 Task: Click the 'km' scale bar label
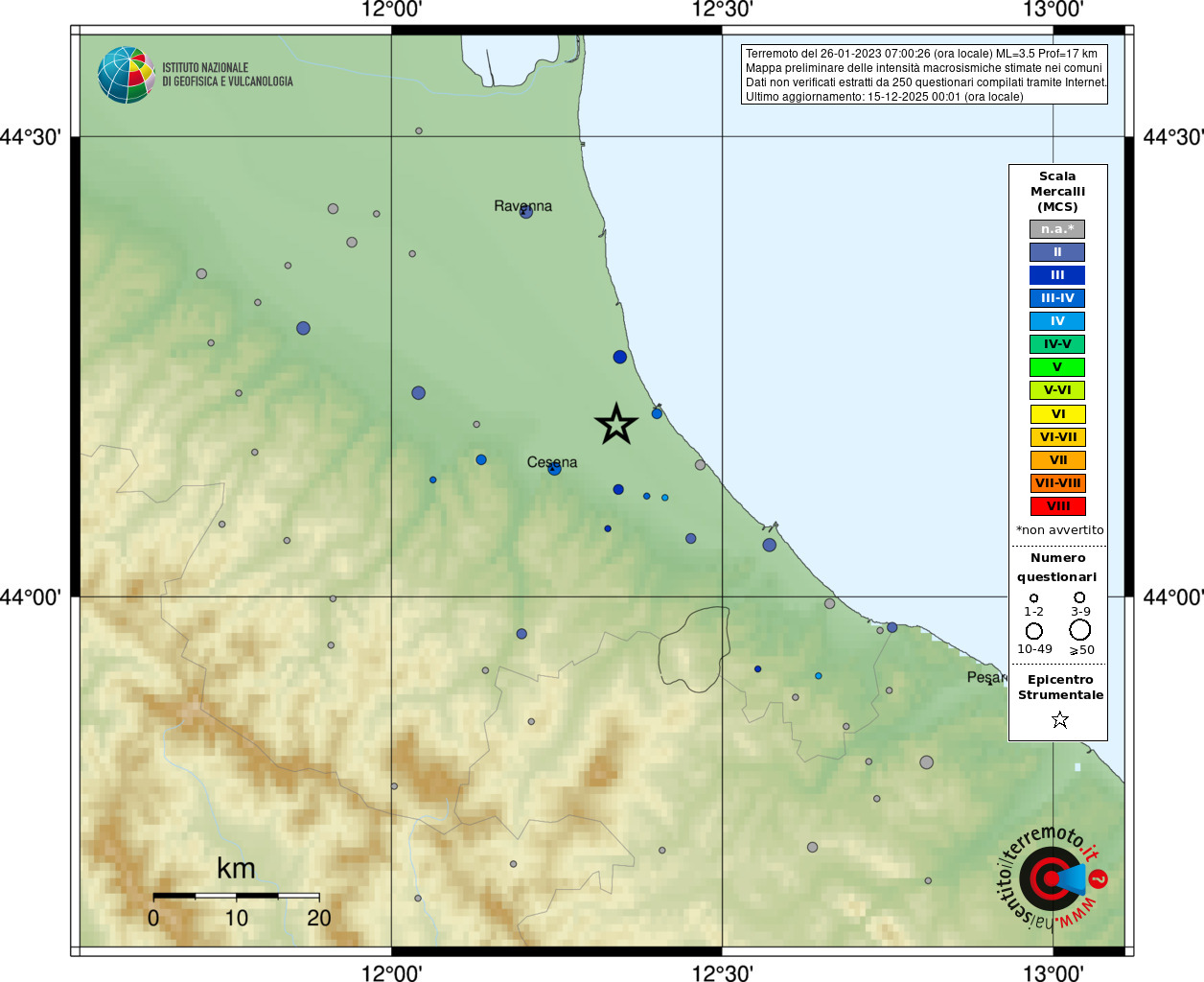click(x=236, y=869)
